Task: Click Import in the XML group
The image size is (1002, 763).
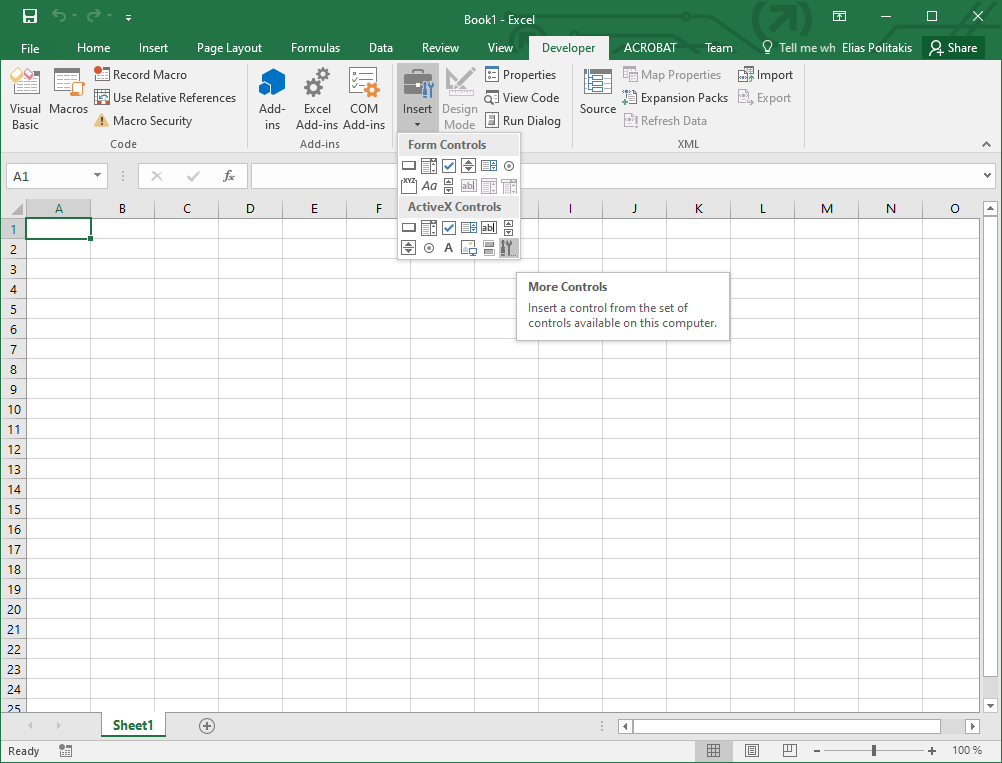Action: [765, 75]
